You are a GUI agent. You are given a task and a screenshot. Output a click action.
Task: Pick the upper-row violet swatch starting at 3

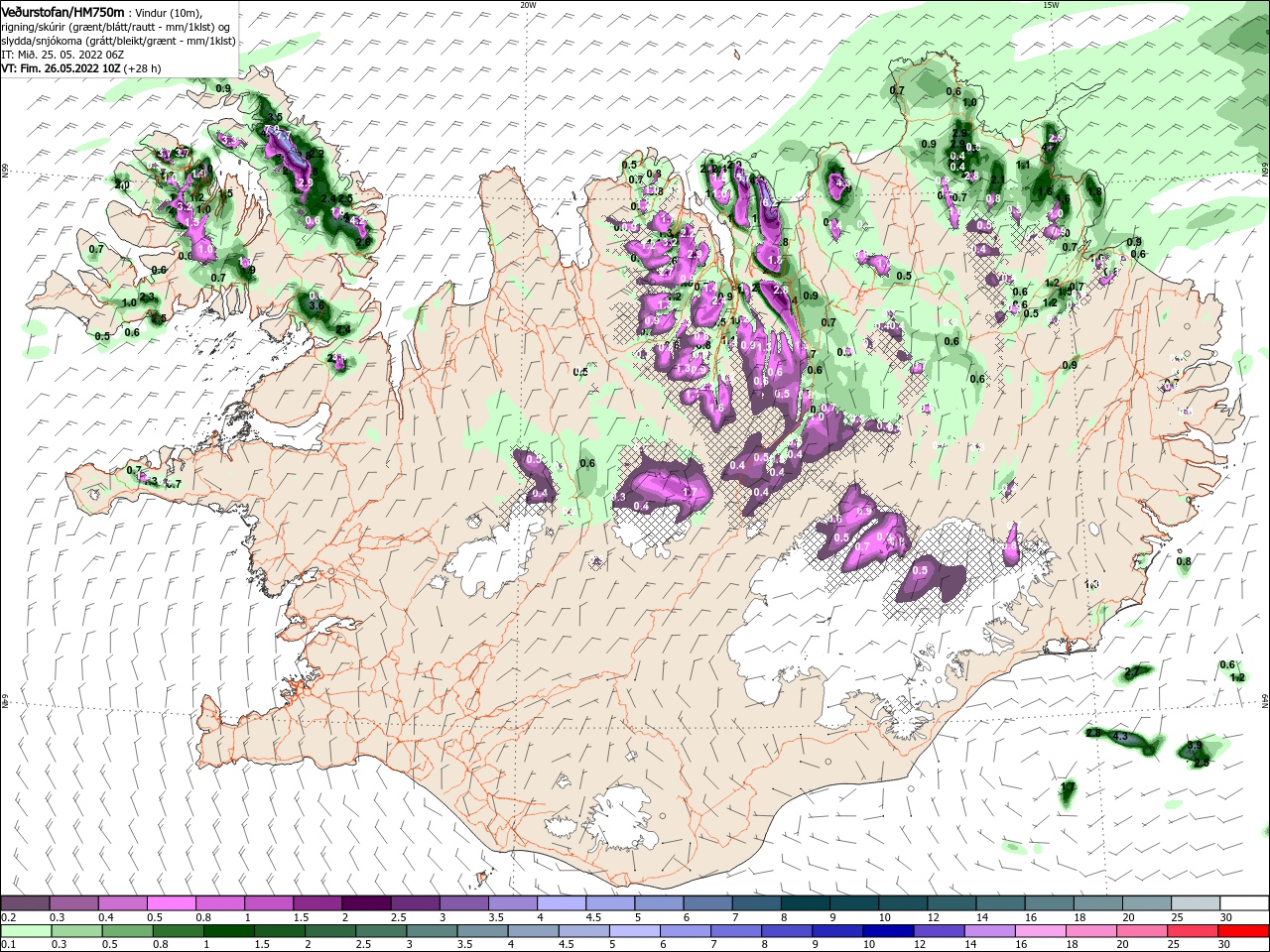point(463,903)
